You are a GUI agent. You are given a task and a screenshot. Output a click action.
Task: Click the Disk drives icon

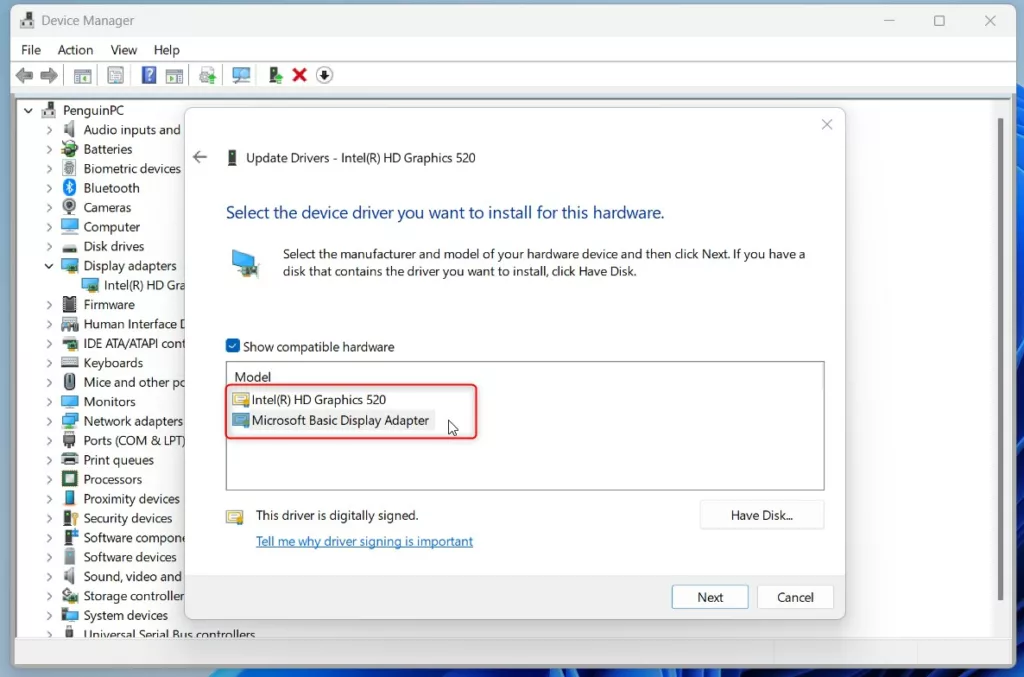pyautogui.click(x=69, y=247)
